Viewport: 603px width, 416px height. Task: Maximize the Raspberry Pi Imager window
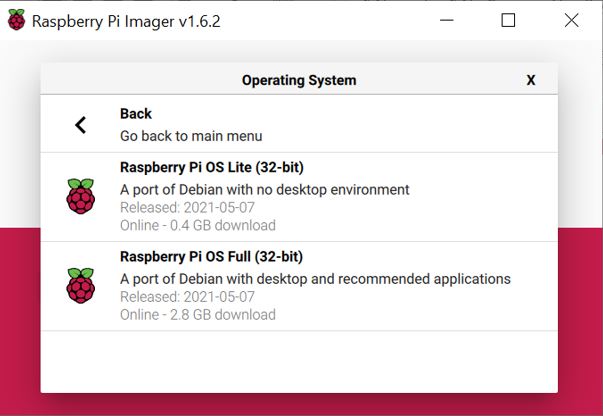(x=508, y=20)
